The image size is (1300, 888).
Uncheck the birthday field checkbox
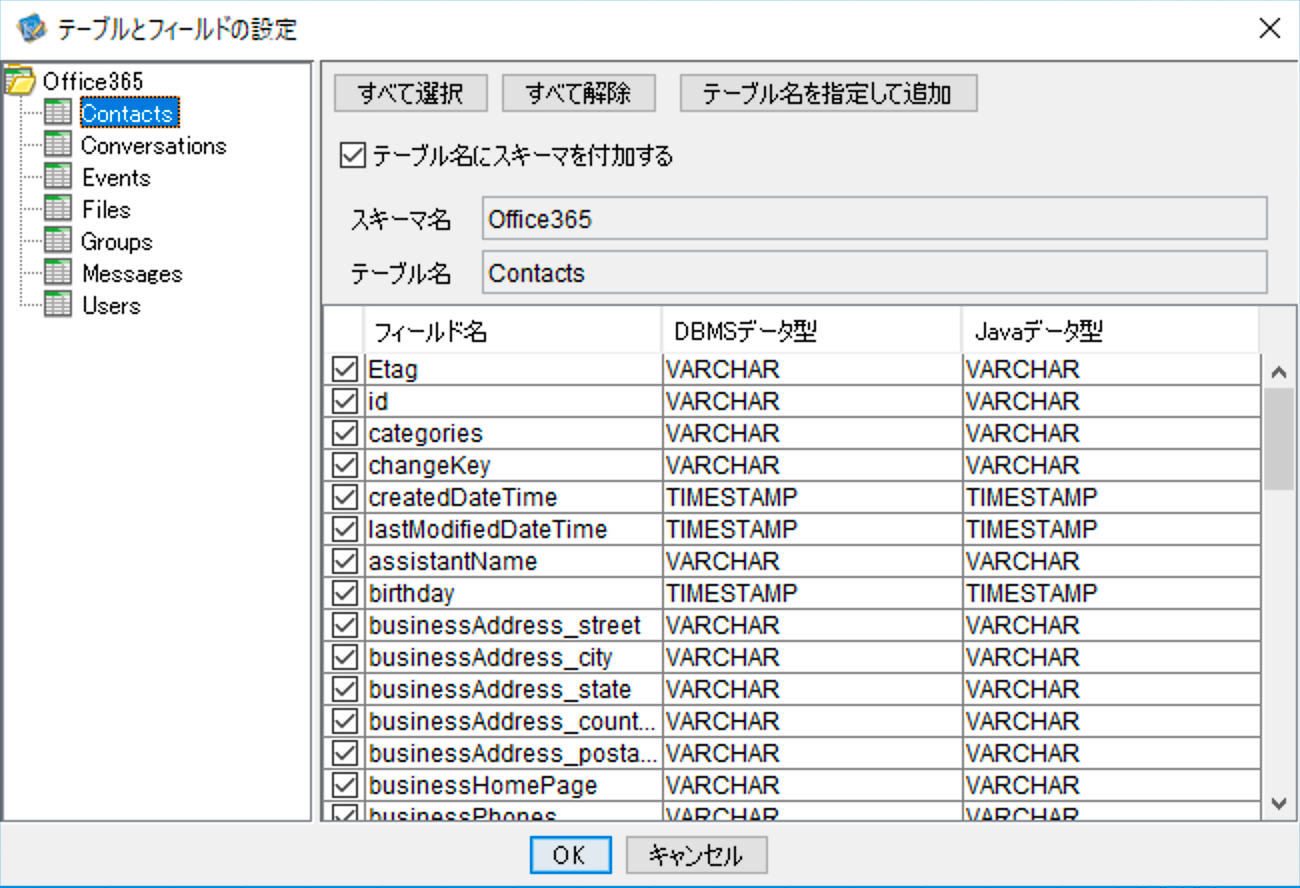(x=344, y=593)
